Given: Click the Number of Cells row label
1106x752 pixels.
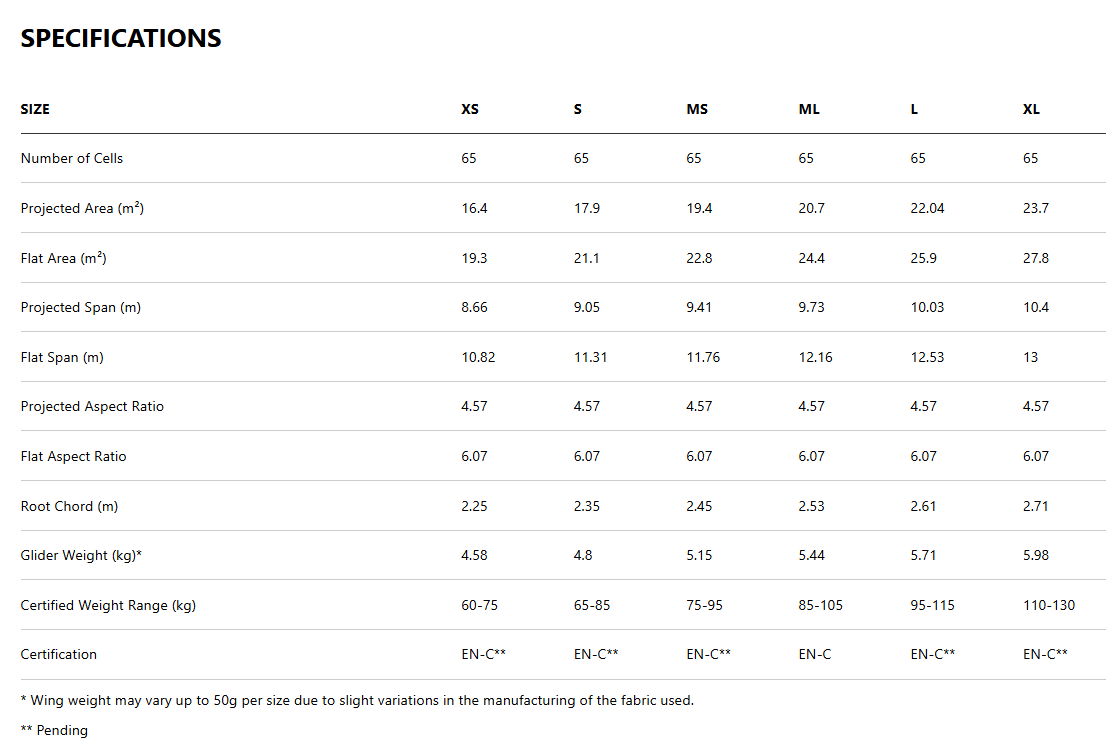Looking at the screenshot, I should pyautogui.click(x=72, y=158).
